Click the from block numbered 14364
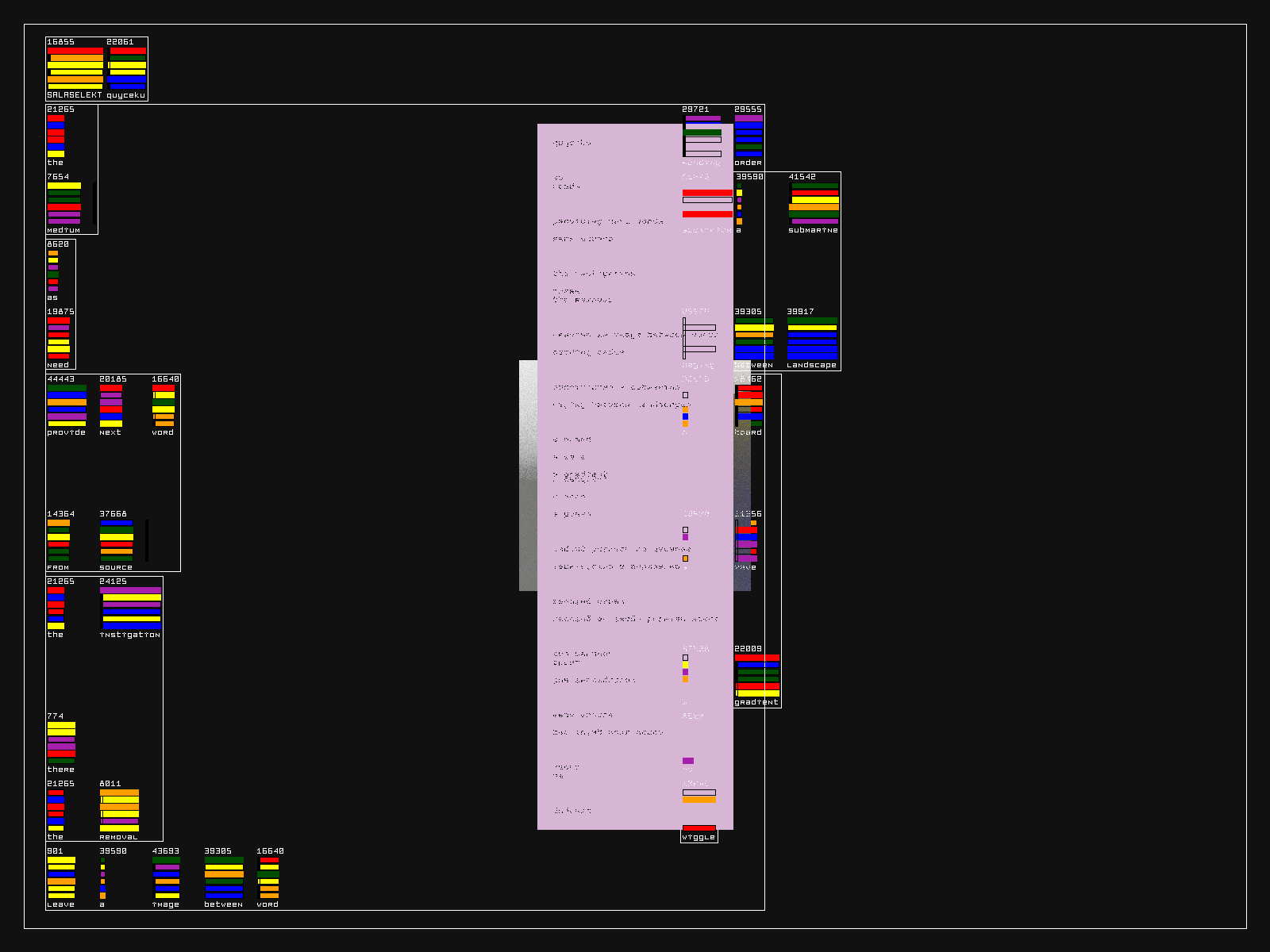This screenshot has width=1270, height=952. click(59, 540)
